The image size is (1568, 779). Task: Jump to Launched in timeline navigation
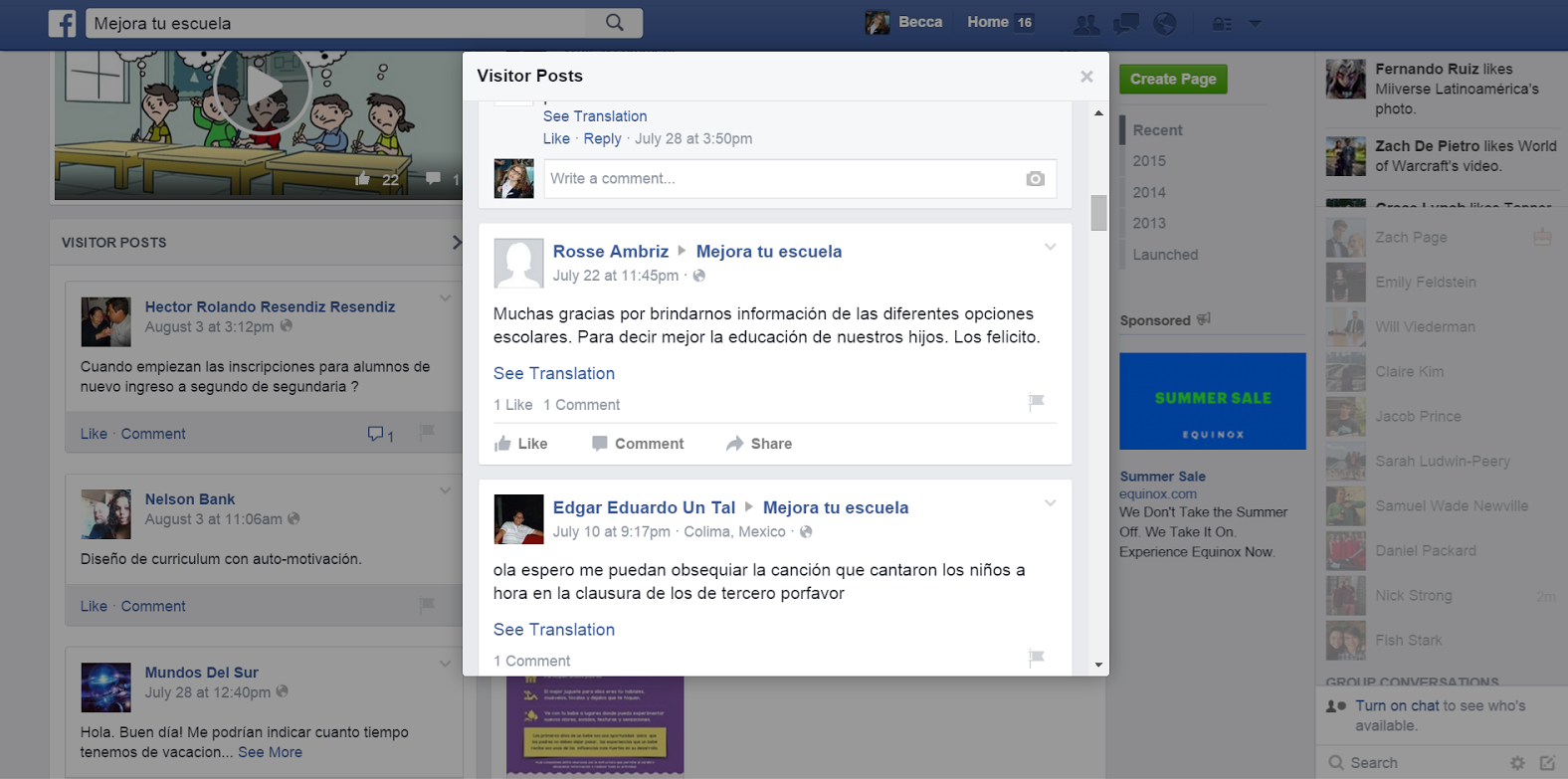point(1165,255)
